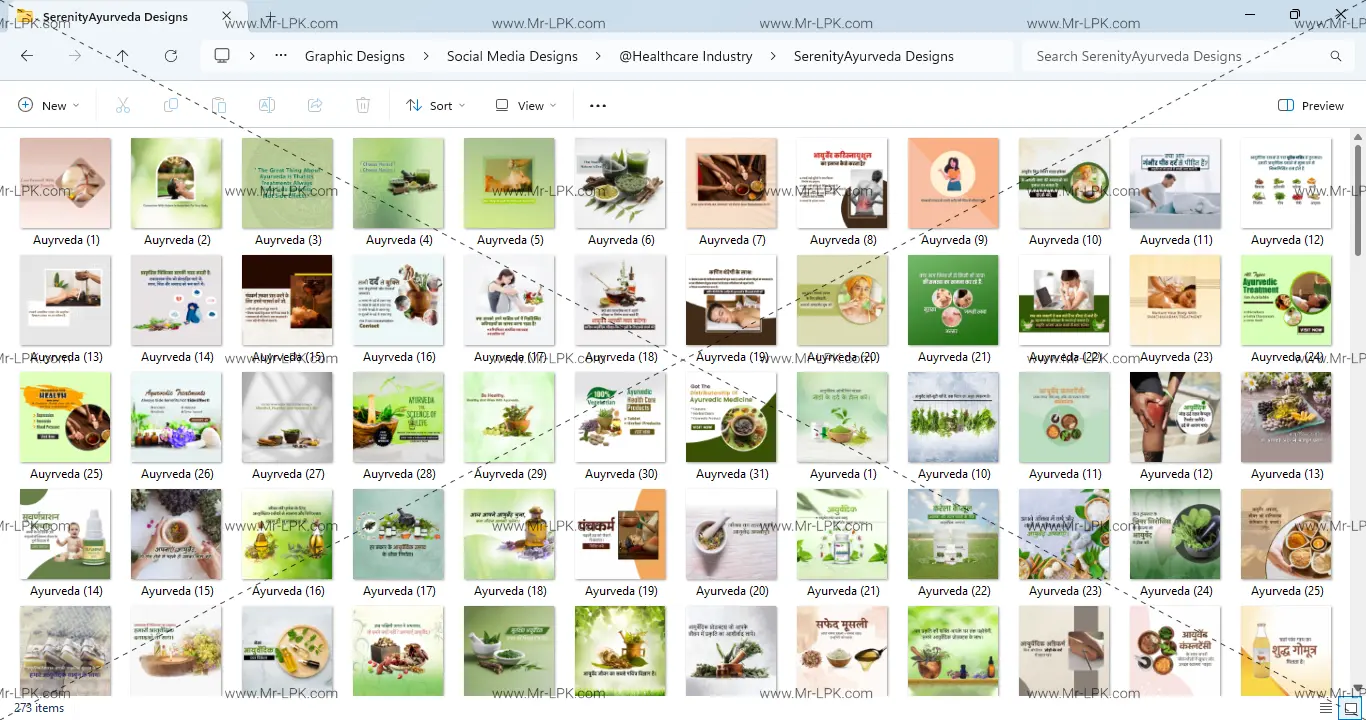The height and width of the screenshot is (720, 1366).
Task: Click the Rename icon in toolbar
Action: [267, 105]
